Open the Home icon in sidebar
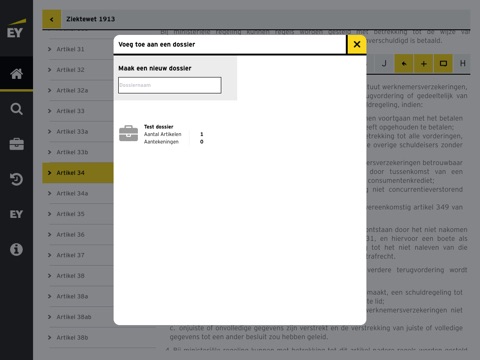The height and width of the screenshot is (360, 480). [x=16, y=74]
